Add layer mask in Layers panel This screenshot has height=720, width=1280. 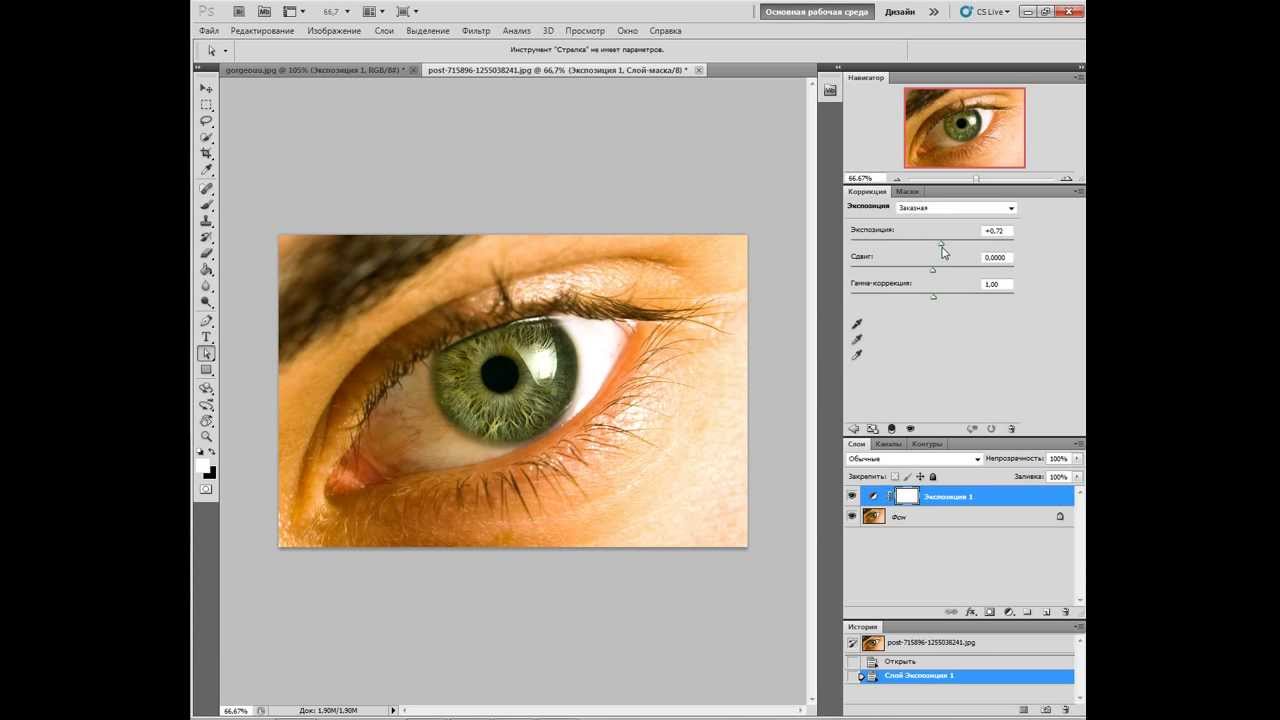990,612
